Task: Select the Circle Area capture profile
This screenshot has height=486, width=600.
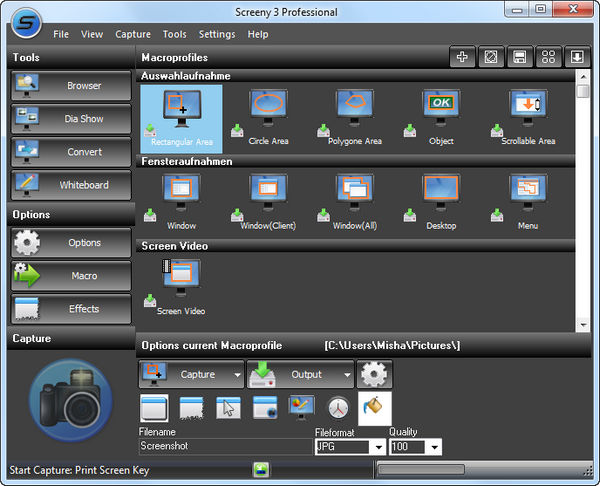Action: (268, 117)
